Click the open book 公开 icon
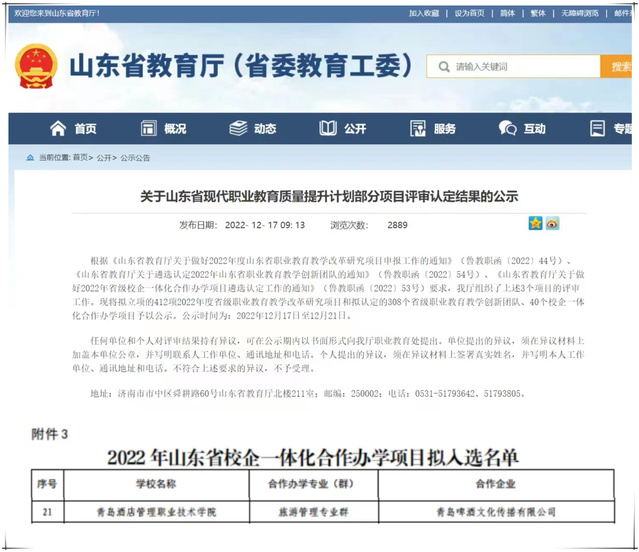 click(x=328, y=129)
